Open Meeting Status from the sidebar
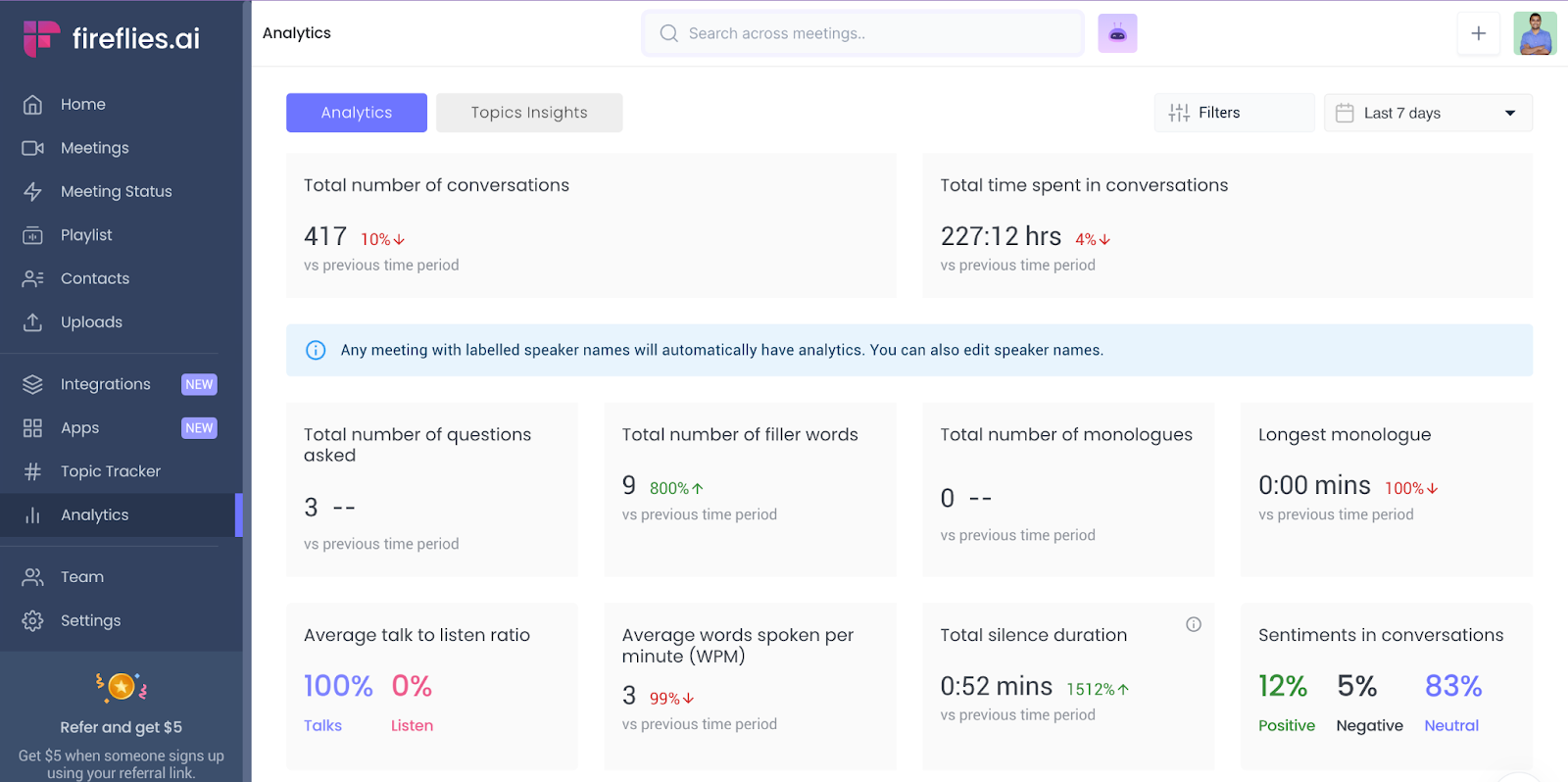 [116, 191]
